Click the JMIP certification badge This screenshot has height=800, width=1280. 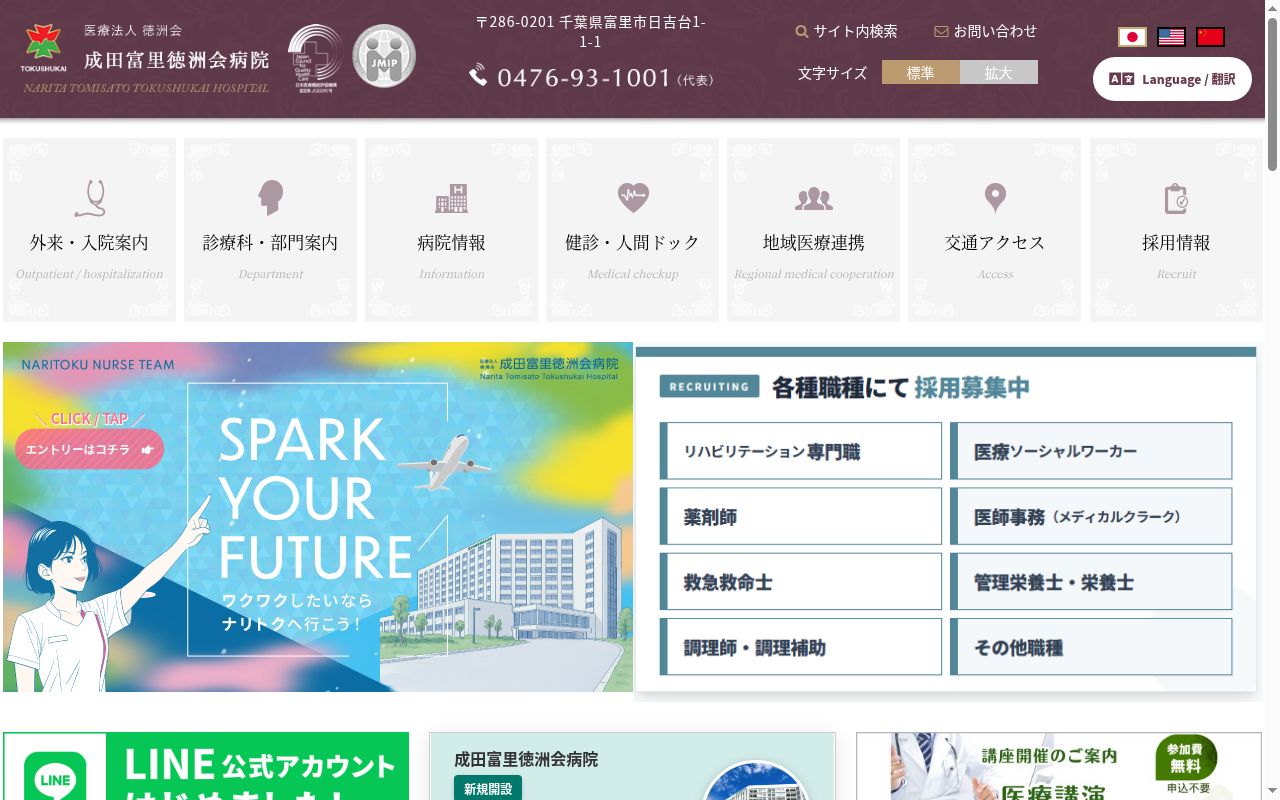[x=384, y=56]
